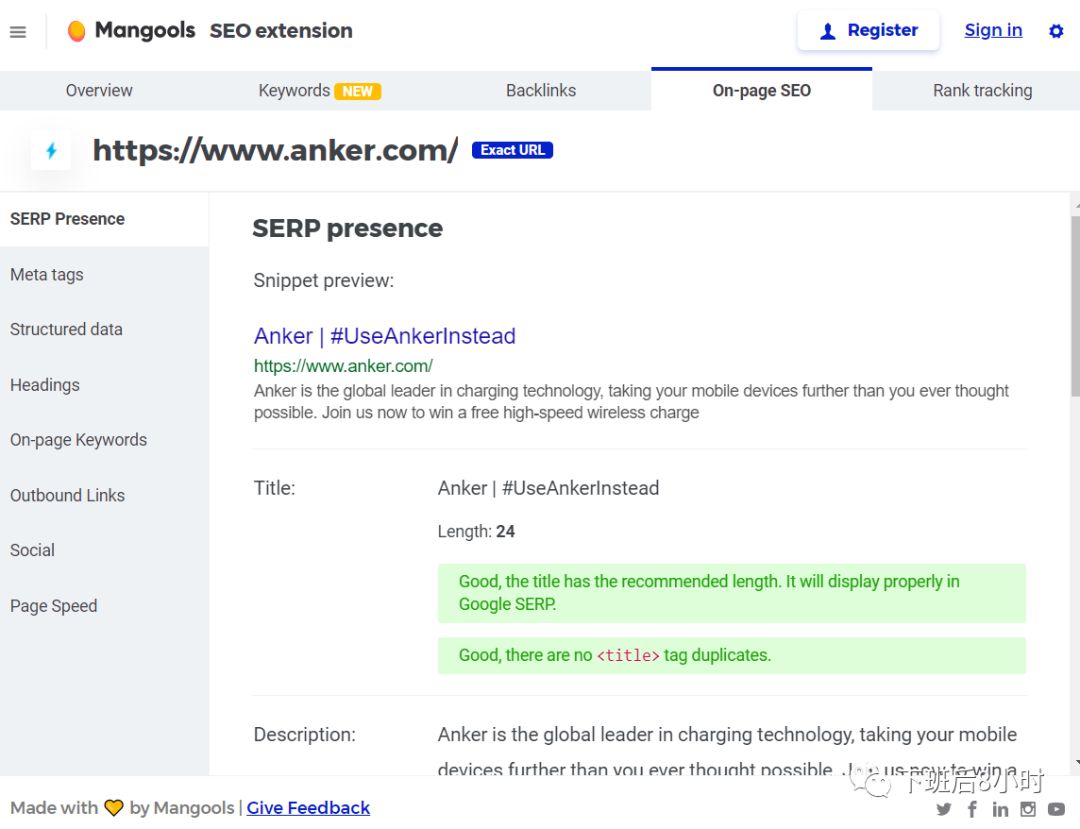Screen dimensions: 1080x829
Task: Click the 'Snippet preview:' label
Action: click(x=324, y=281)
